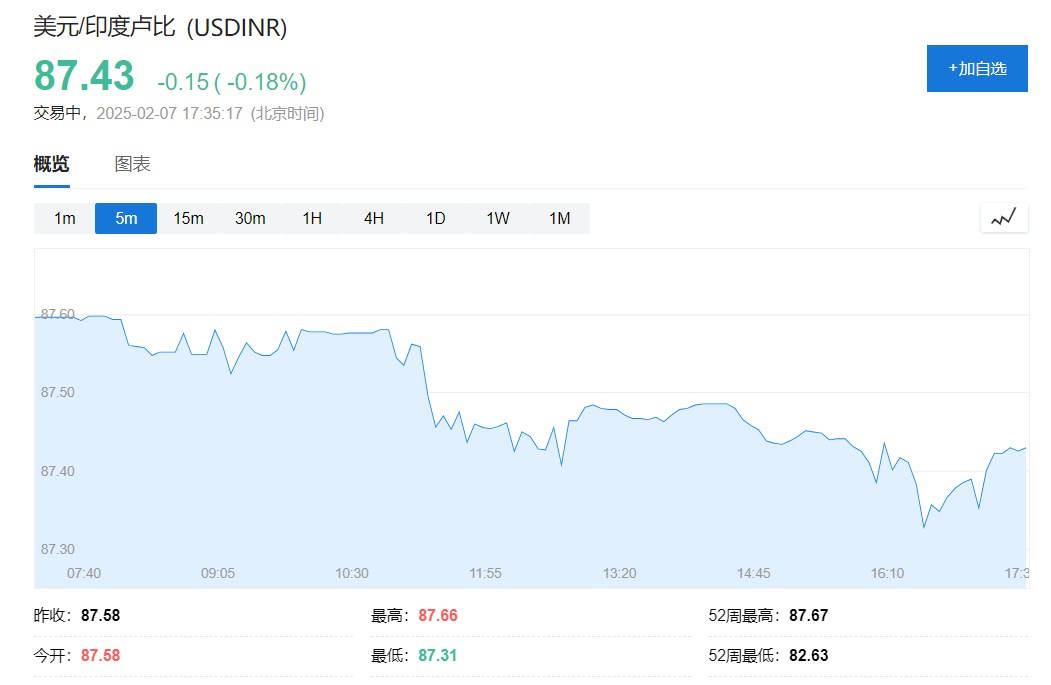This screenshot has width=1051, height=685.
Task: Click the 87.43 current price
Action: click(x=84, y=76)
